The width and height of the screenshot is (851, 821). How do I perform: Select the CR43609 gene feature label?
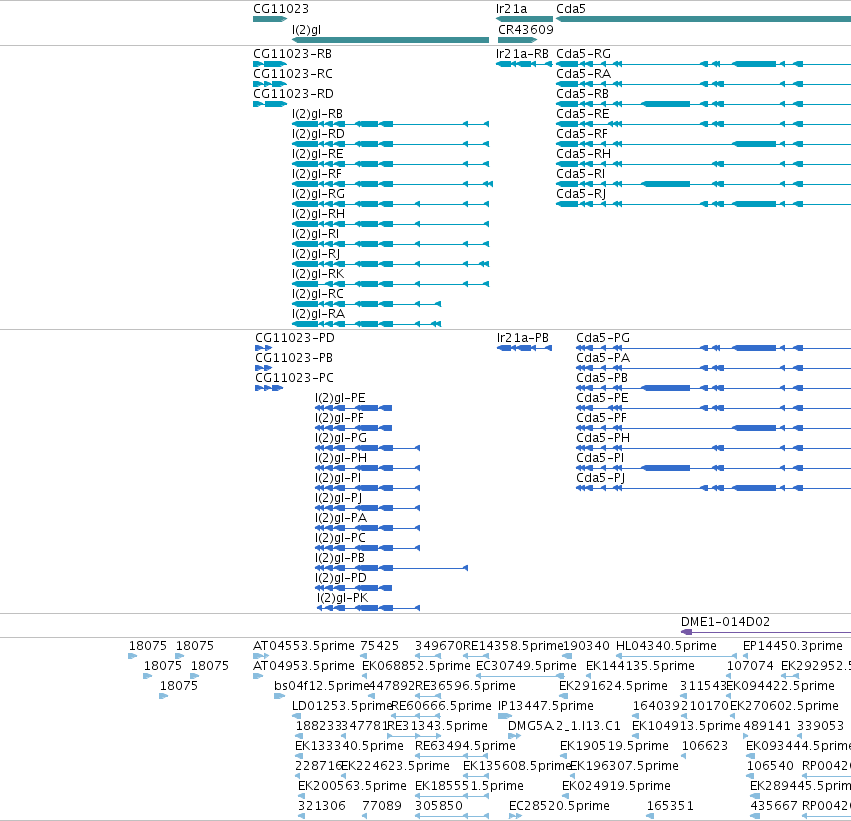pyautogui.click(x=525, y=29)
